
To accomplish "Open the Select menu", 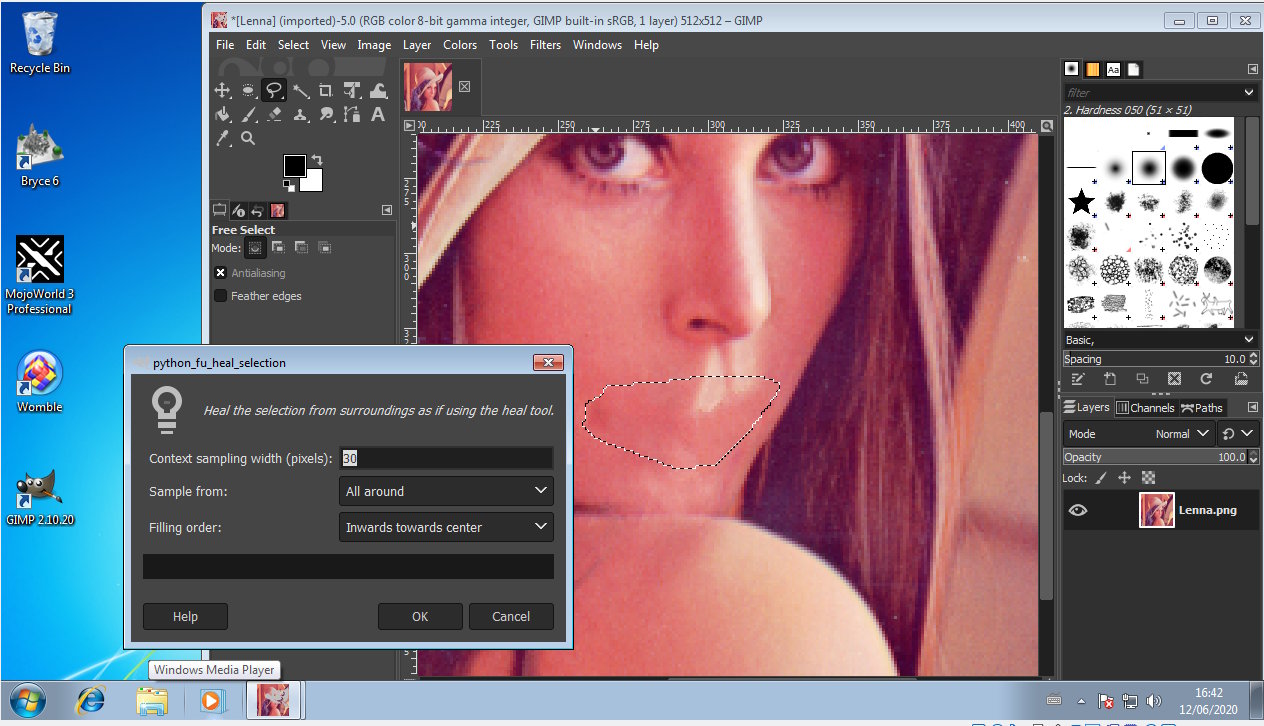I will click(x=293, y=45).
